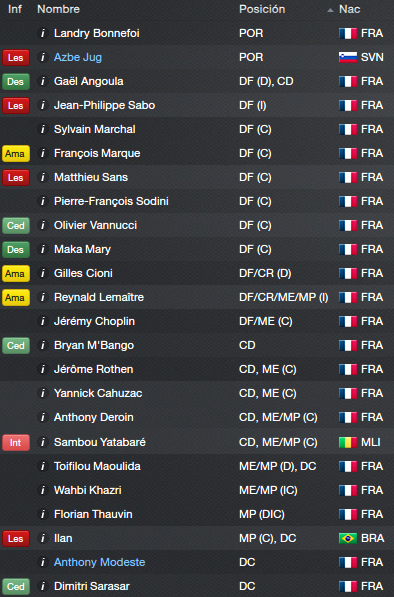Click the Les badge for Jean-Philippe Sabo
This screenshot has width=394, height=597.
tap(16, 105)
